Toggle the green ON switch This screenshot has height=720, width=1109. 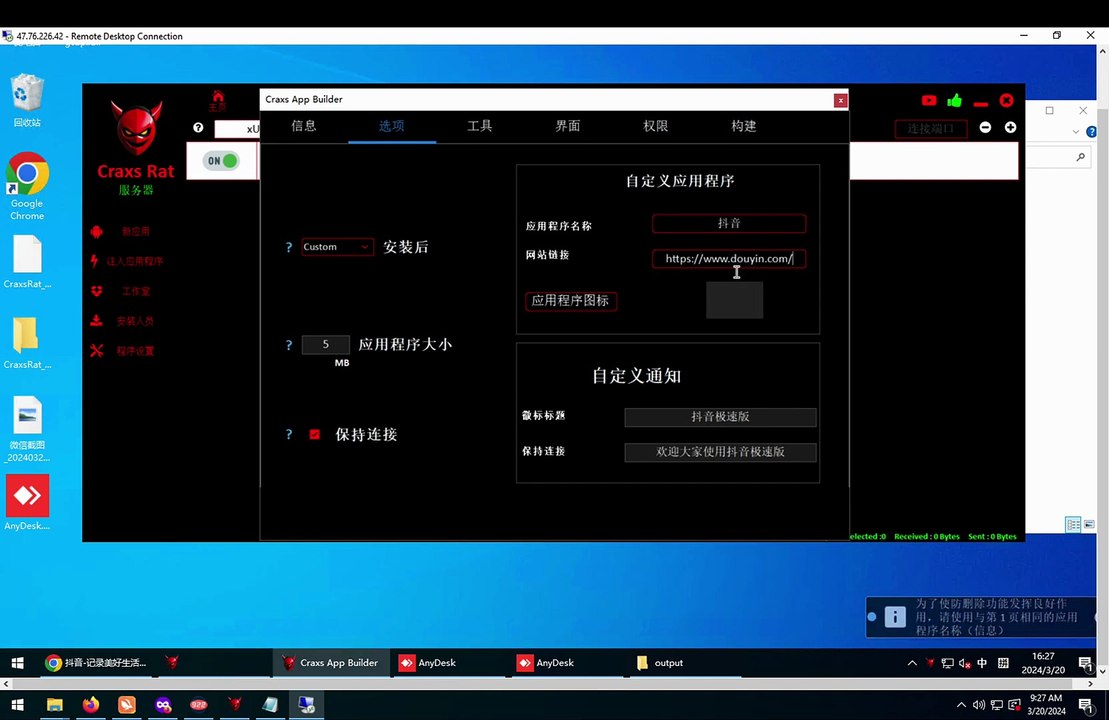(221, 161)
